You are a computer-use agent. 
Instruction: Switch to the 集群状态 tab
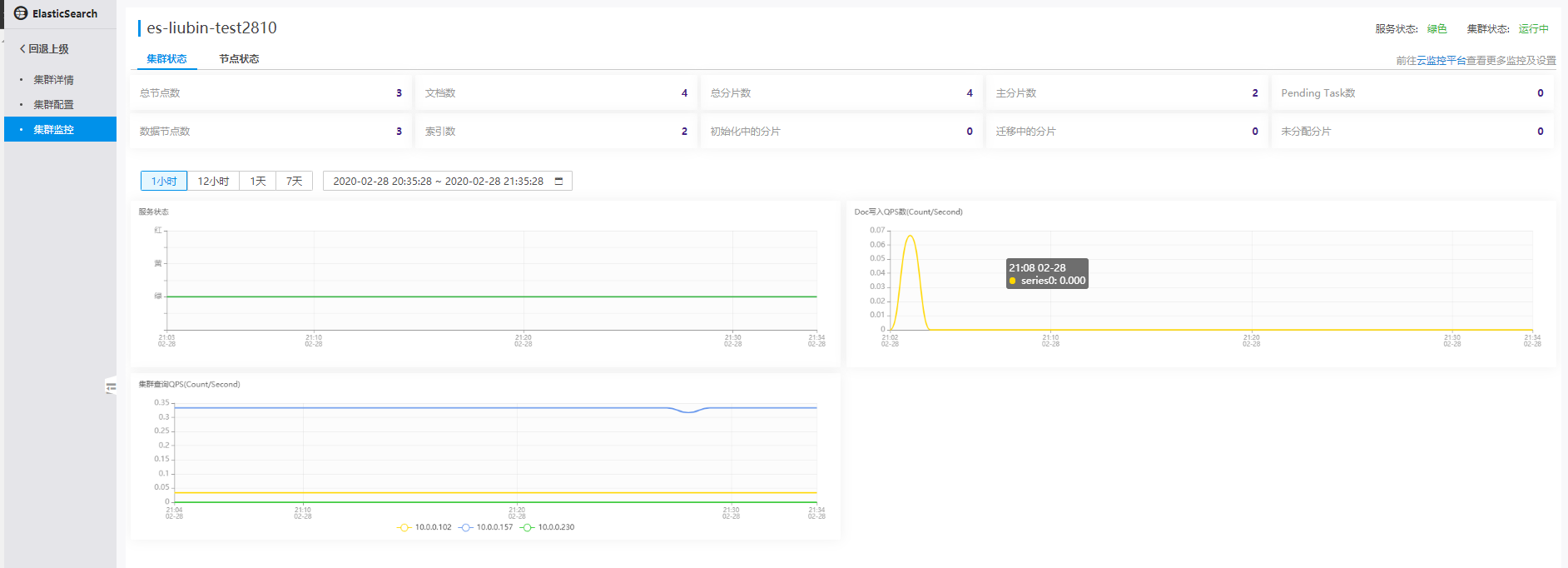point(166,59)
